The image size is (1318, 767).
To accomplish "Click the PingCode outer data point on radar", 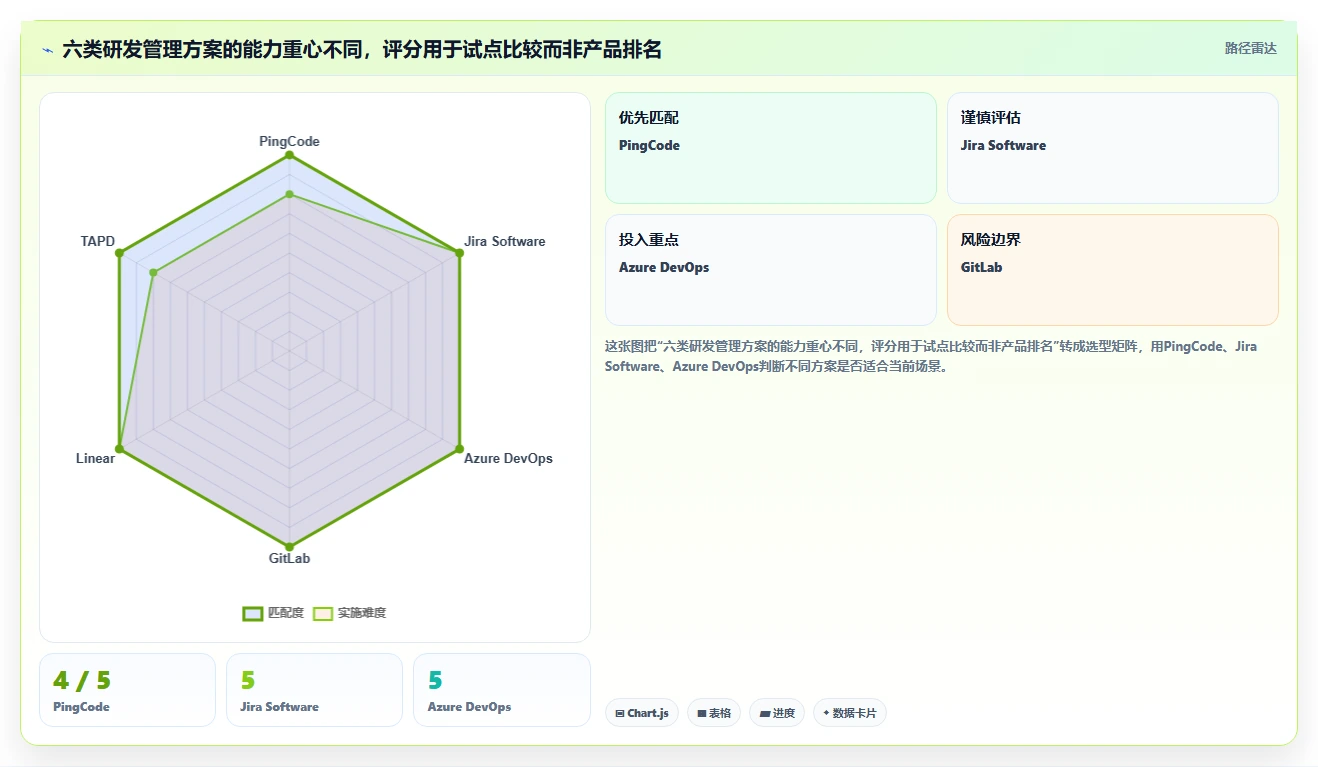I will (x=289, y=155).
